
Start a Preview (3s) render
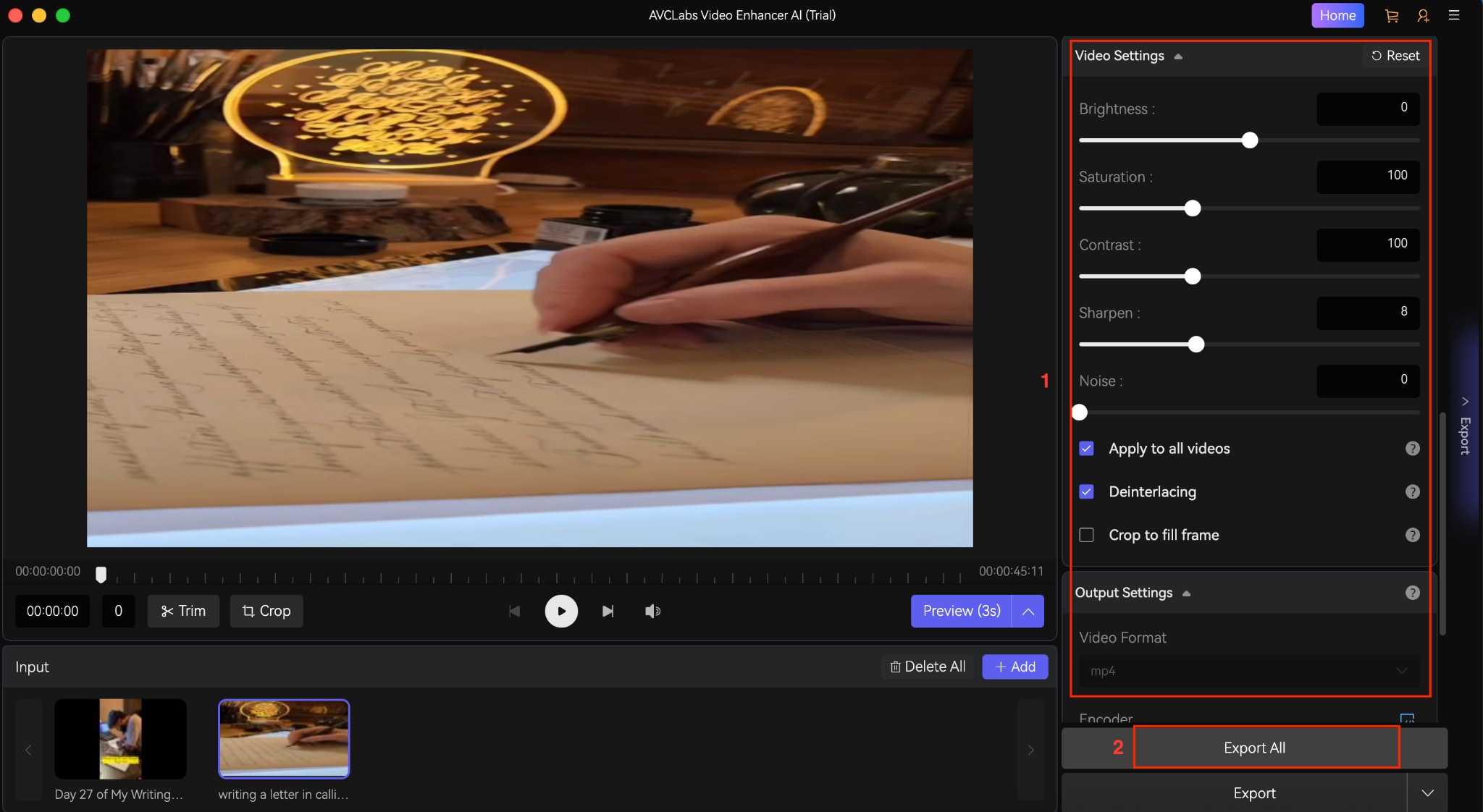click(x=960, y=611)
